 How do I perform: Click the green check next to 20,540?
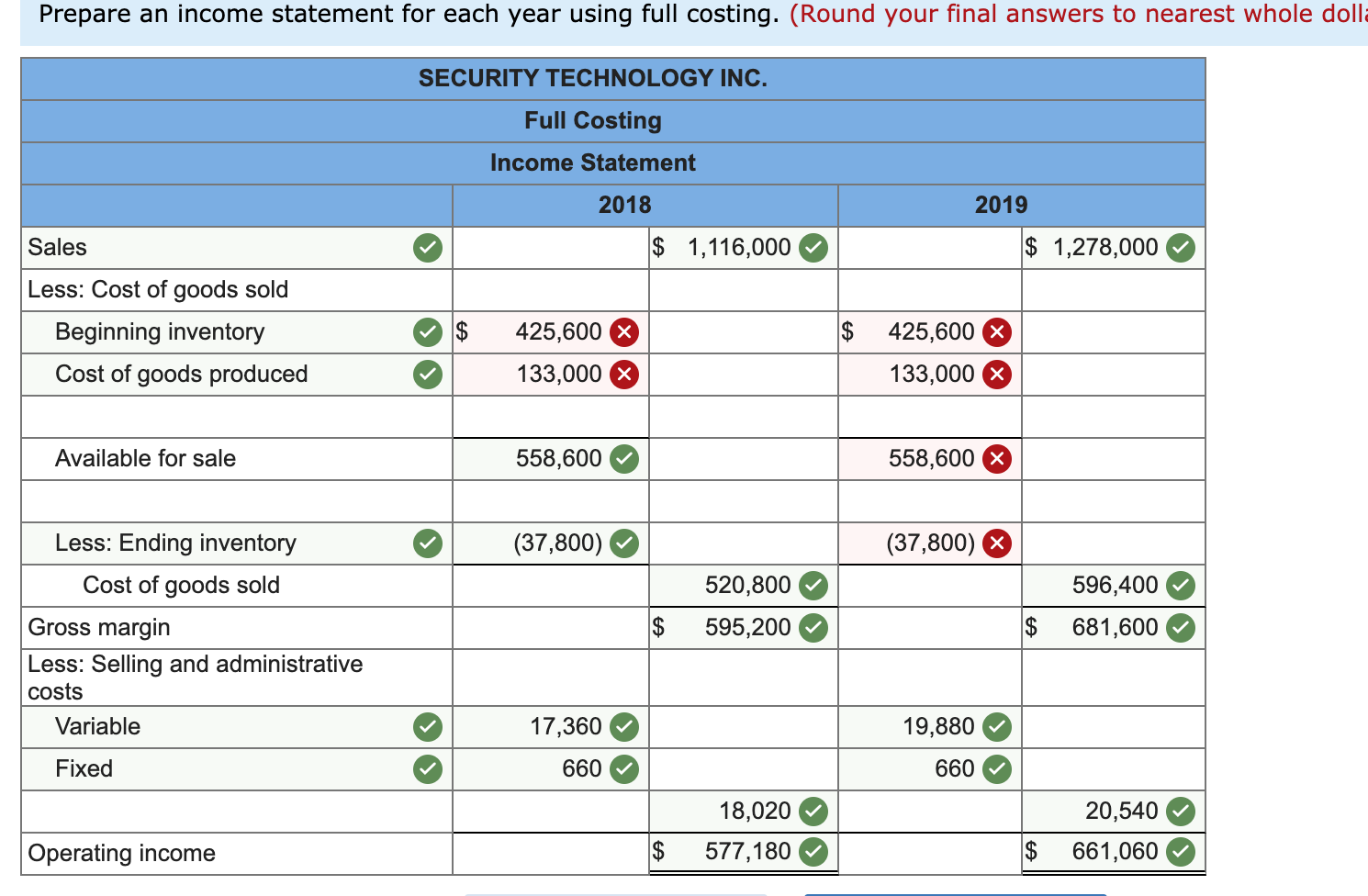click(x=1181, y=811)
